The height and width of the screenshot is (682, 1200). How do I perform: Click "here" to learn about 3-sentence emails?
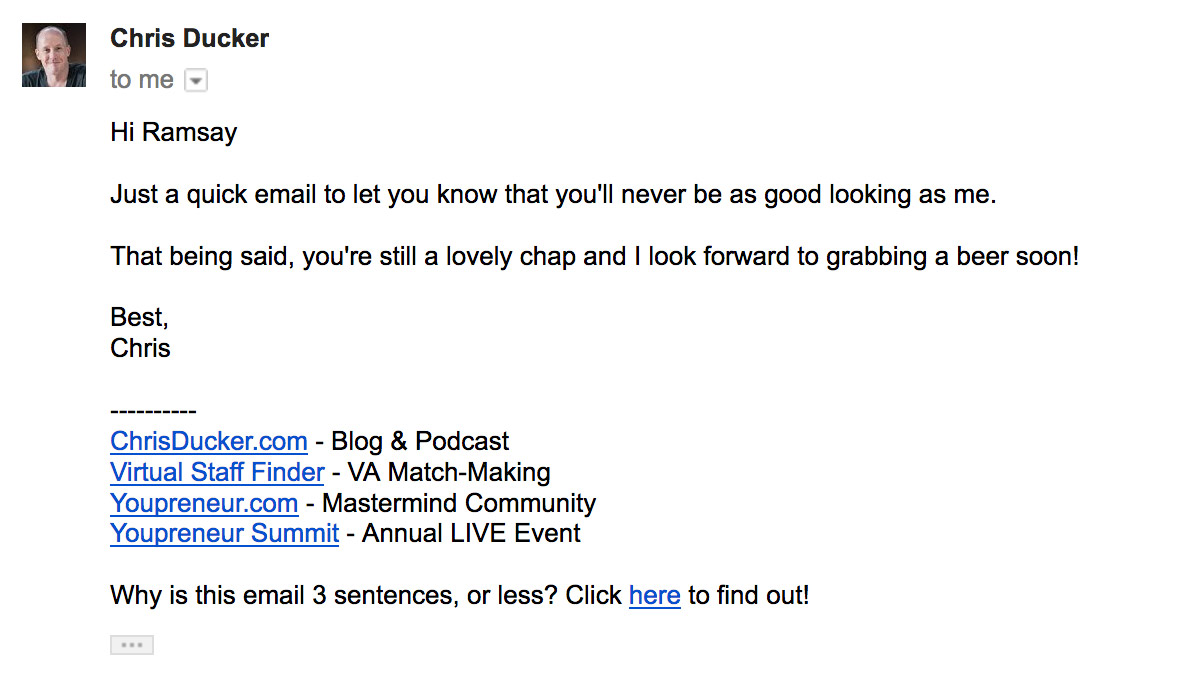point(654,595)
